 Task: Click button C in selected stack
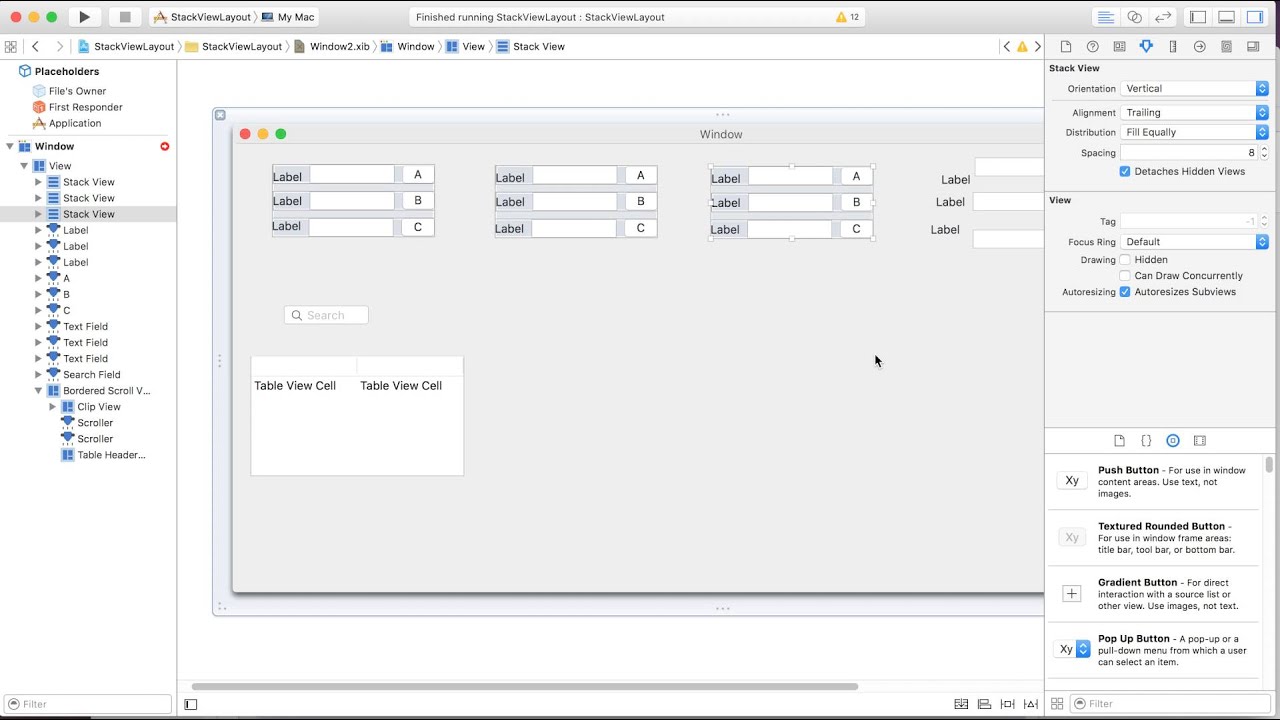click(856, 229)
